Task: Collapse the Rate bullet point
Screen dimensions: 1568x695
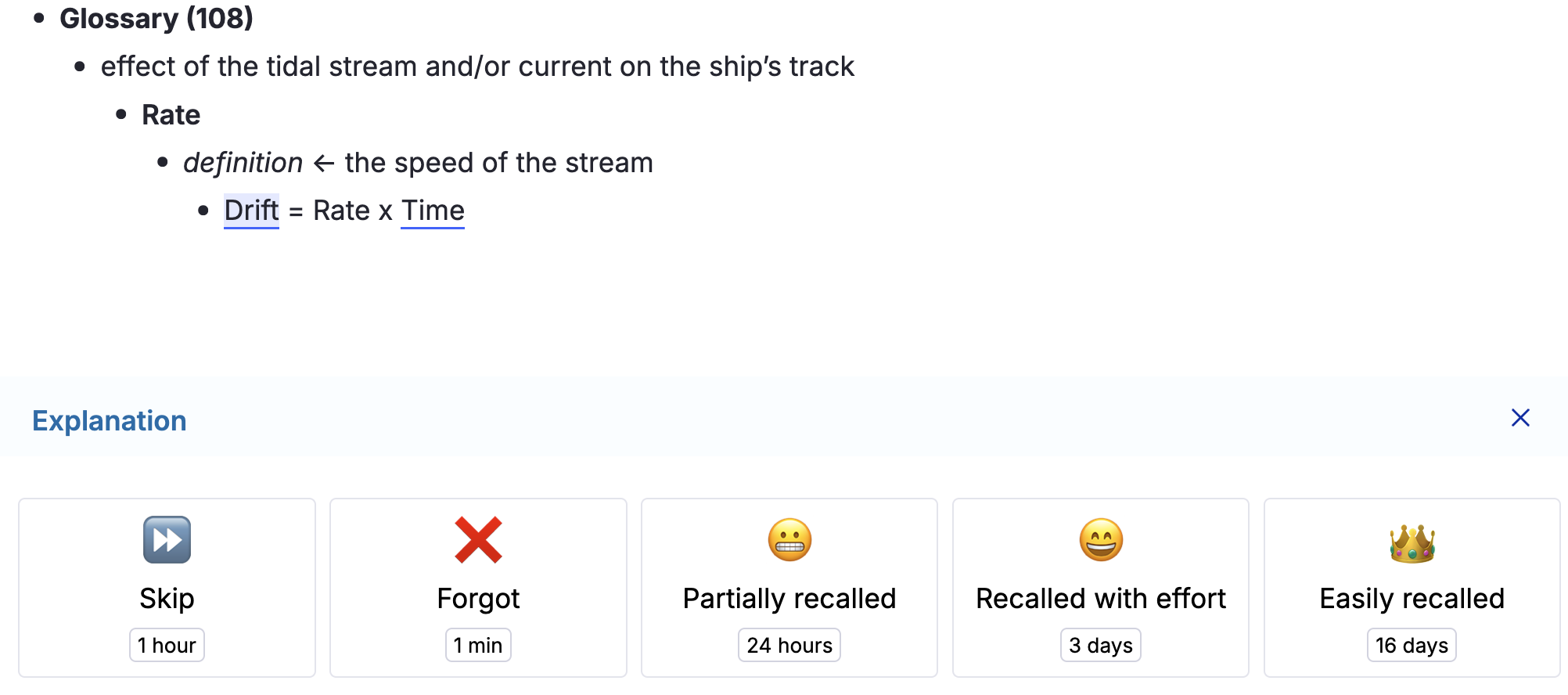Action: 121,114
